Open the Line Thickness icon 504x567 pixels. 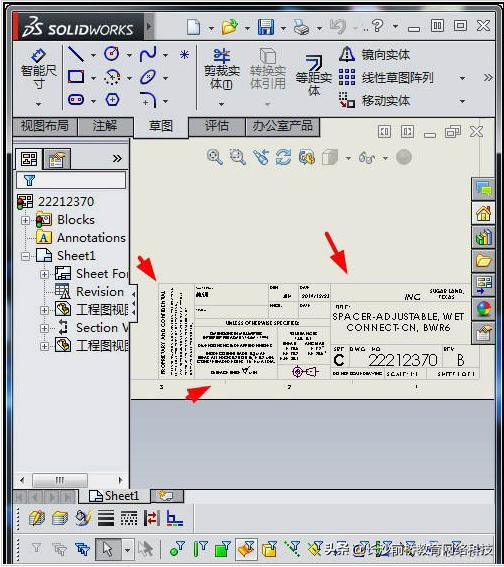[106, 519]
